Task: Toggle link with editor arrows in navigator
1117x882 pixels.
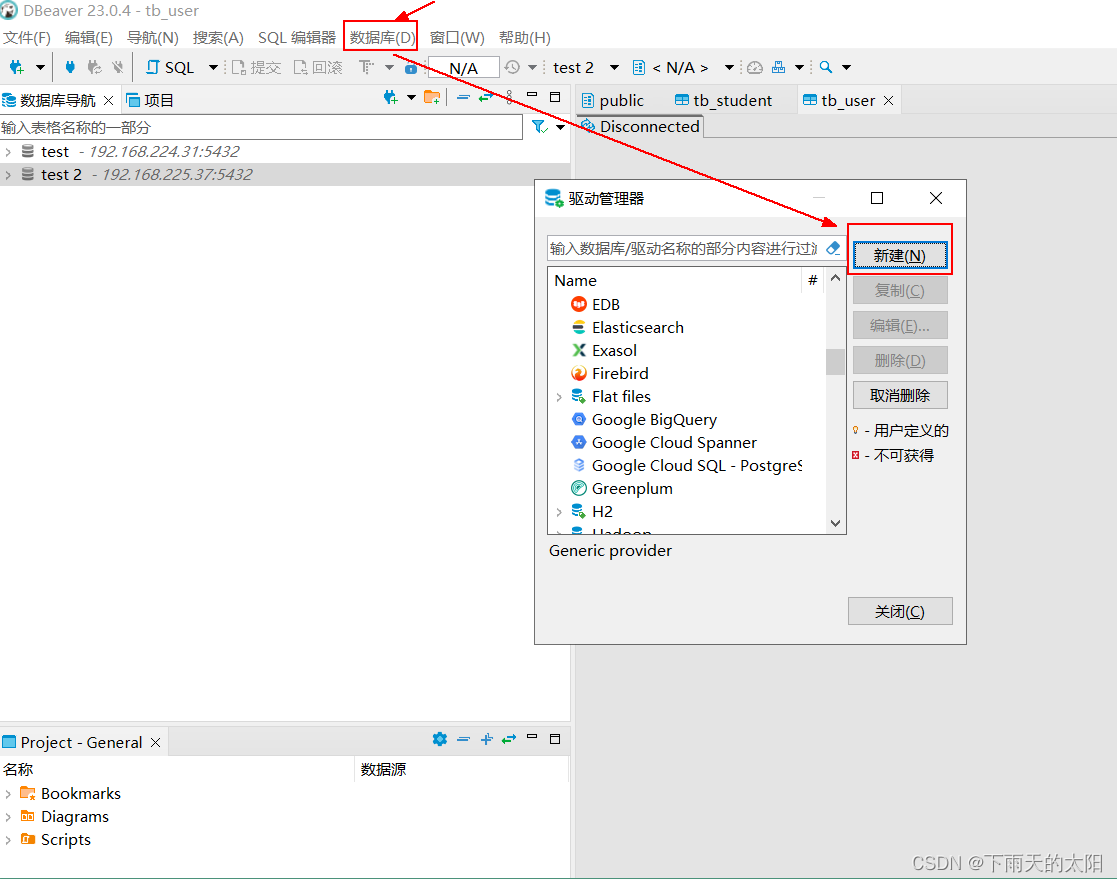Action: point(486,98)
